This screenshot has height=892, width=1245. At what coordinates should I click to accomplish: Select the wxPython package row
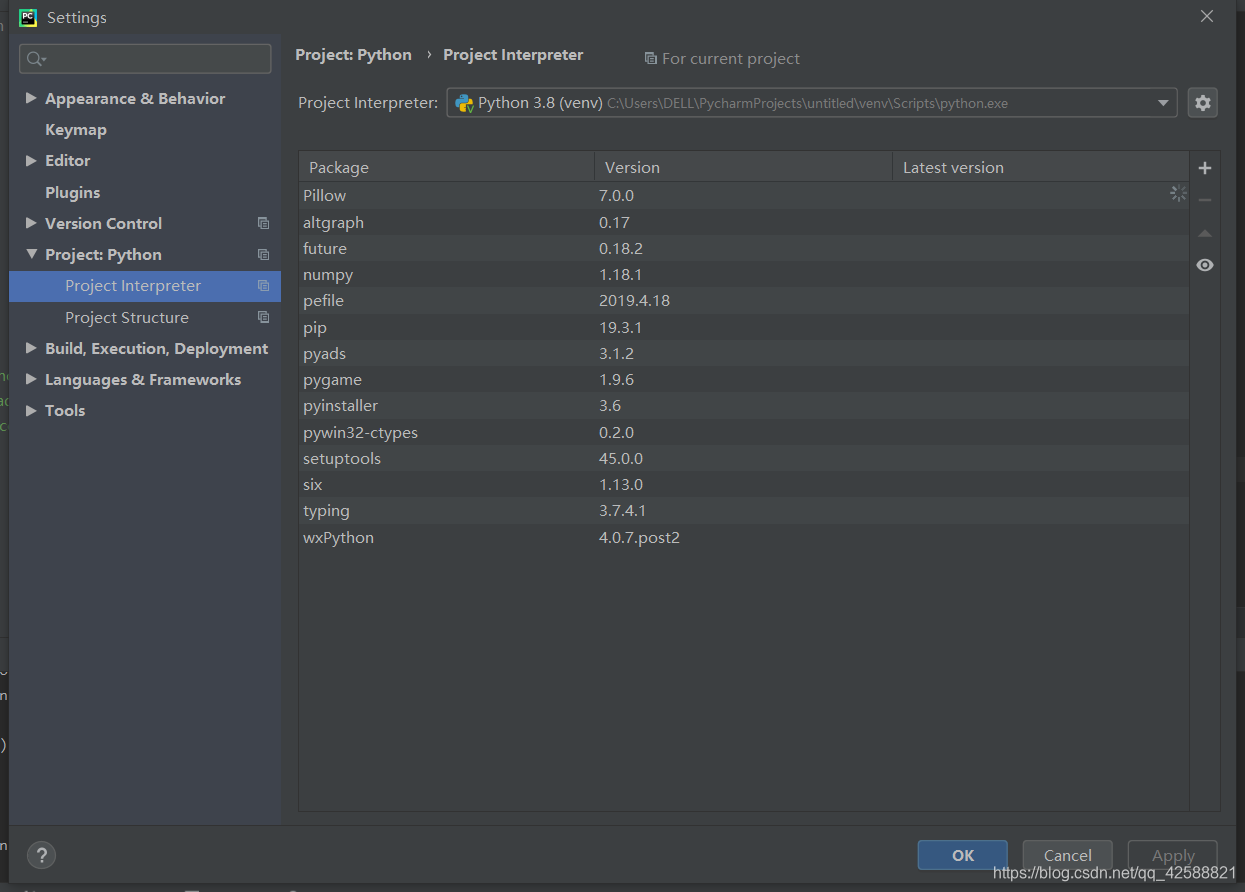pyautogui.click(x=744, y=537)
